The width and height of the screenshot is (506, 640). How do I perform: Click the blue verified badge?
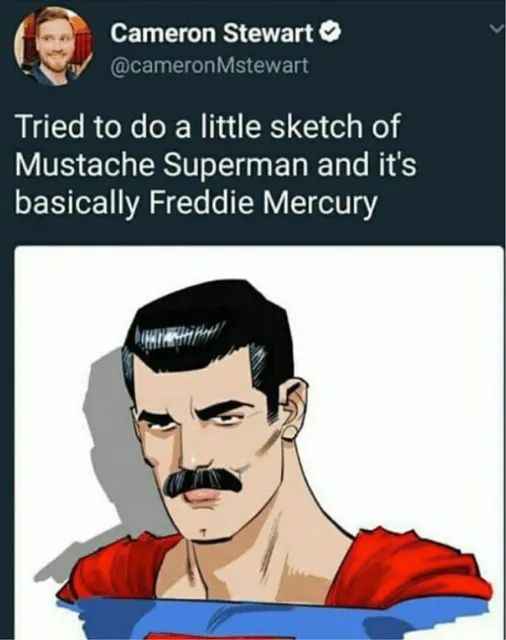point(331,33)
